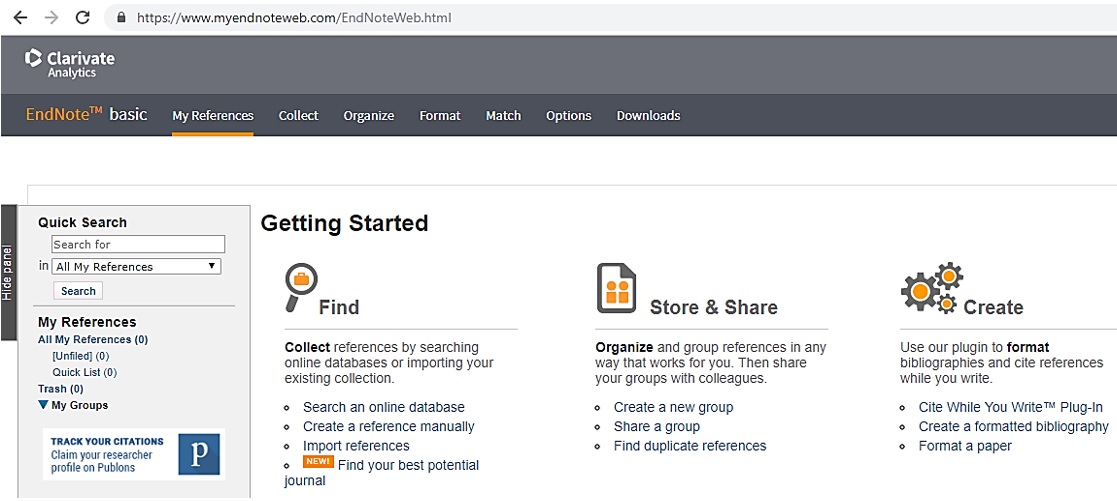Switch to the Organize tab

(368, 115)
